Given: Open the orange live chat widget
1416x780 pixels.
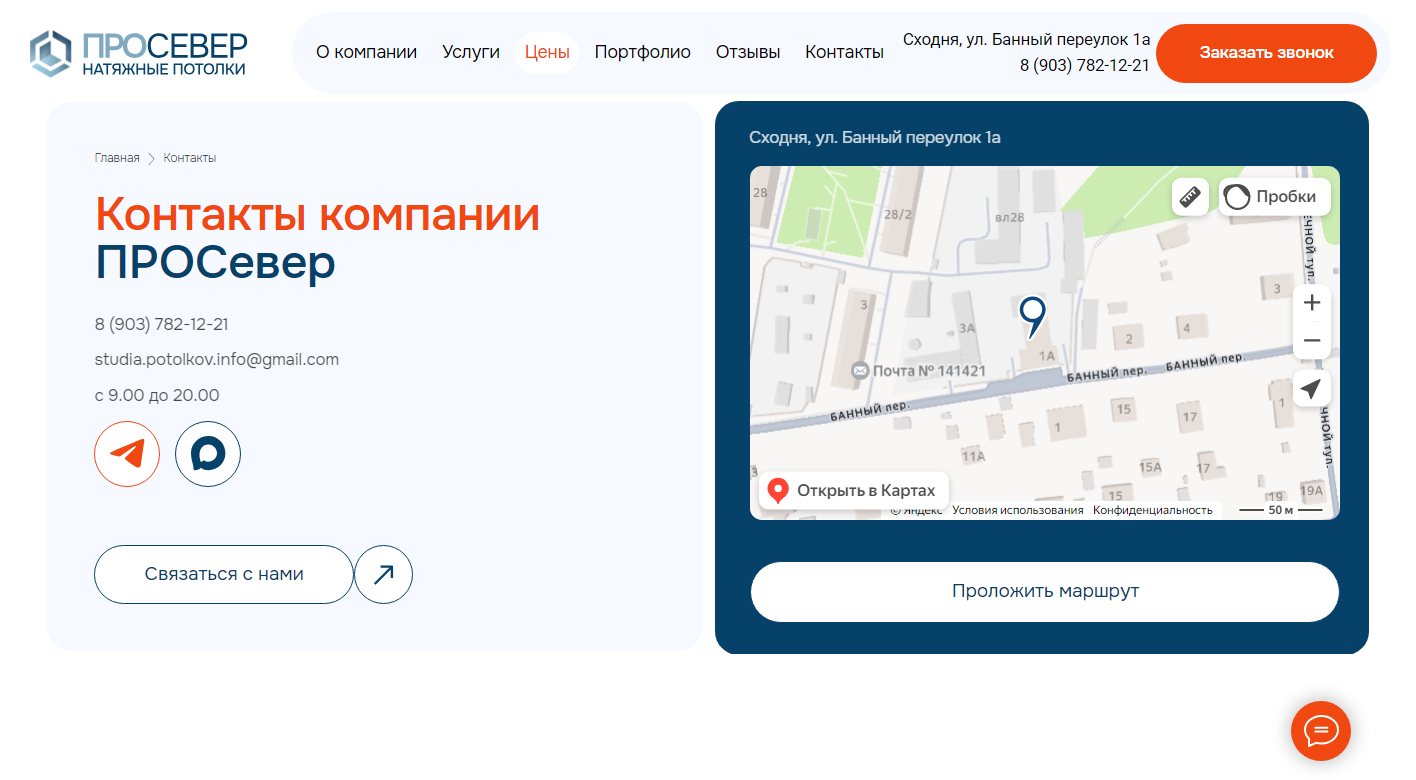Looking at the screenshot, I should [1320, 731].
